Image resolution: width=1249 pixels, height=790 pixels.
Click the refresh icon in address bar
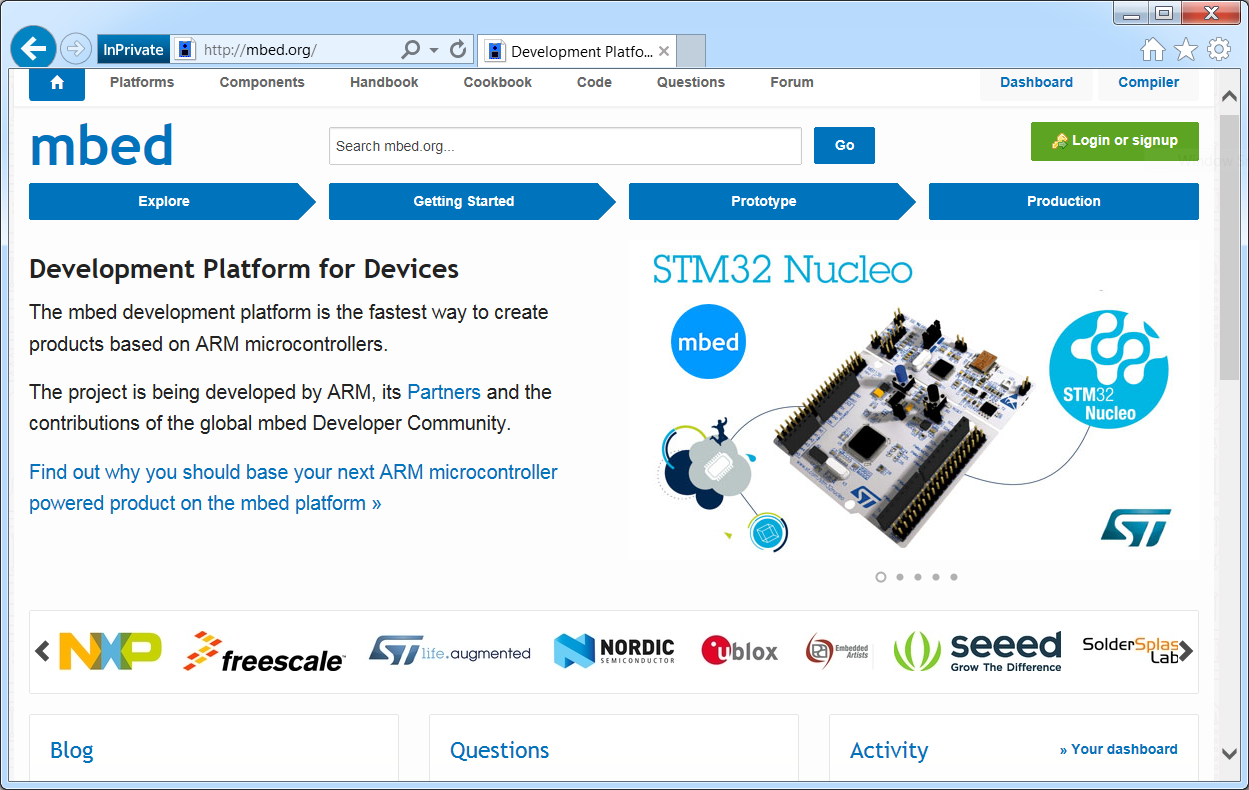pos(458,49)
